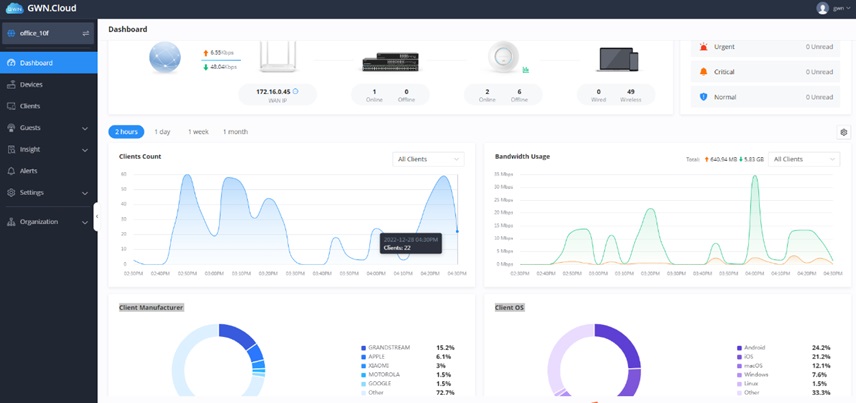Toggle GRANDSTREAM legend color swatch
Viewport: 856px width, 403px height.
(364, 348)
